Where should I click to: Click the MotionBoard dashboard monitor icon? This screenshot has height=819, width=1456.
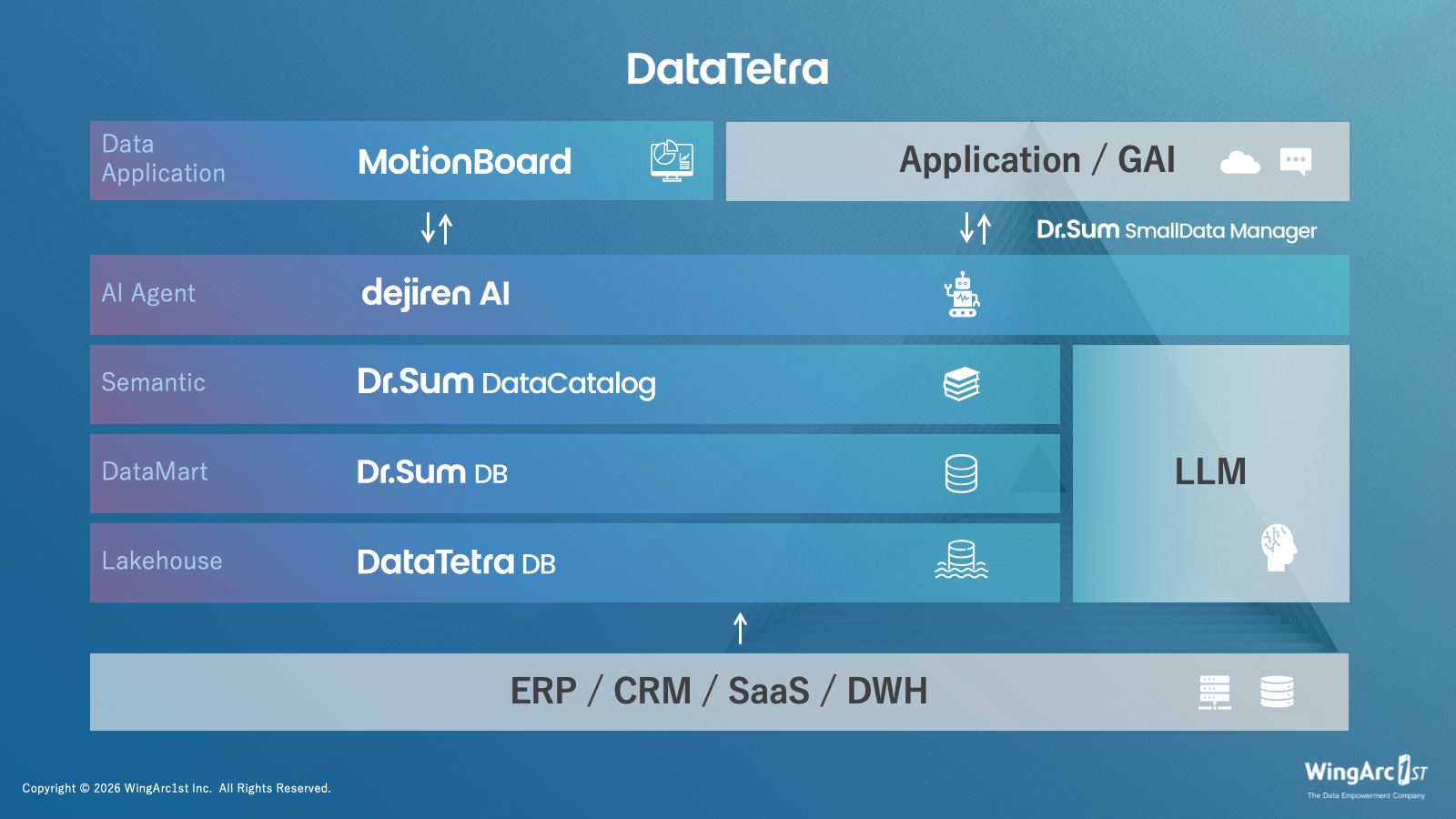(672, 161)
